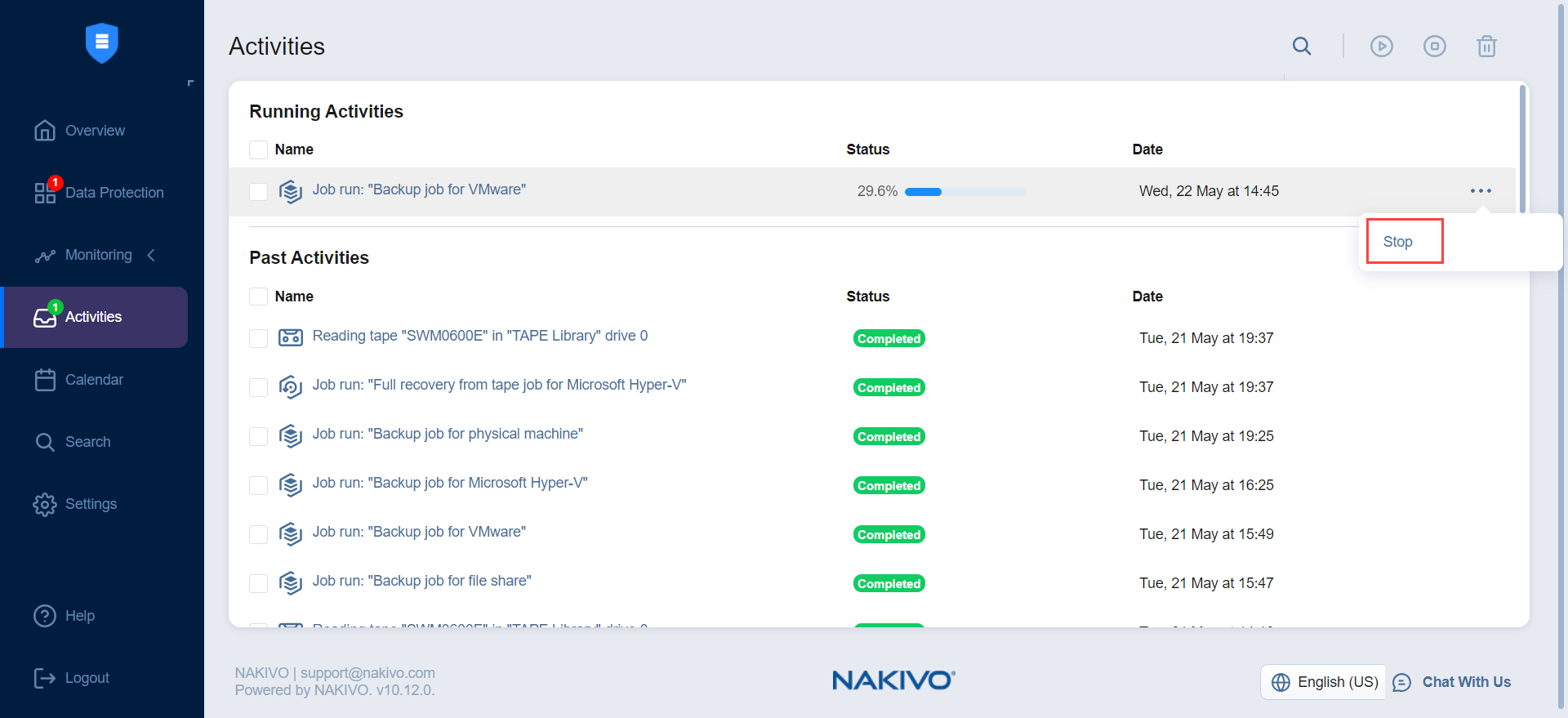Open the English (US) language selector

[1324, 682]
